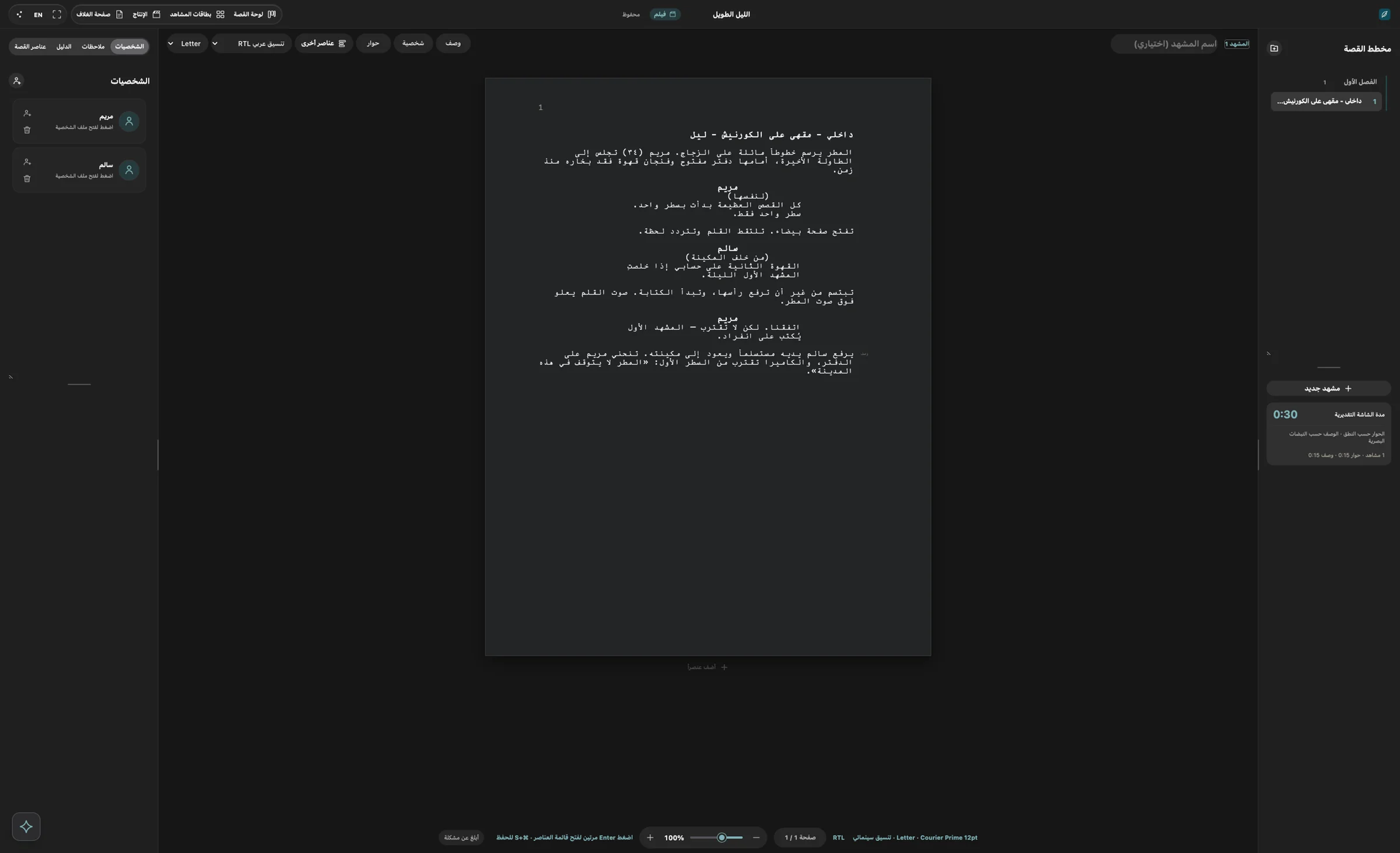Click the فيلم project type badge
The height and width of the screenshot is (853, 1400).
click(665, 15)
